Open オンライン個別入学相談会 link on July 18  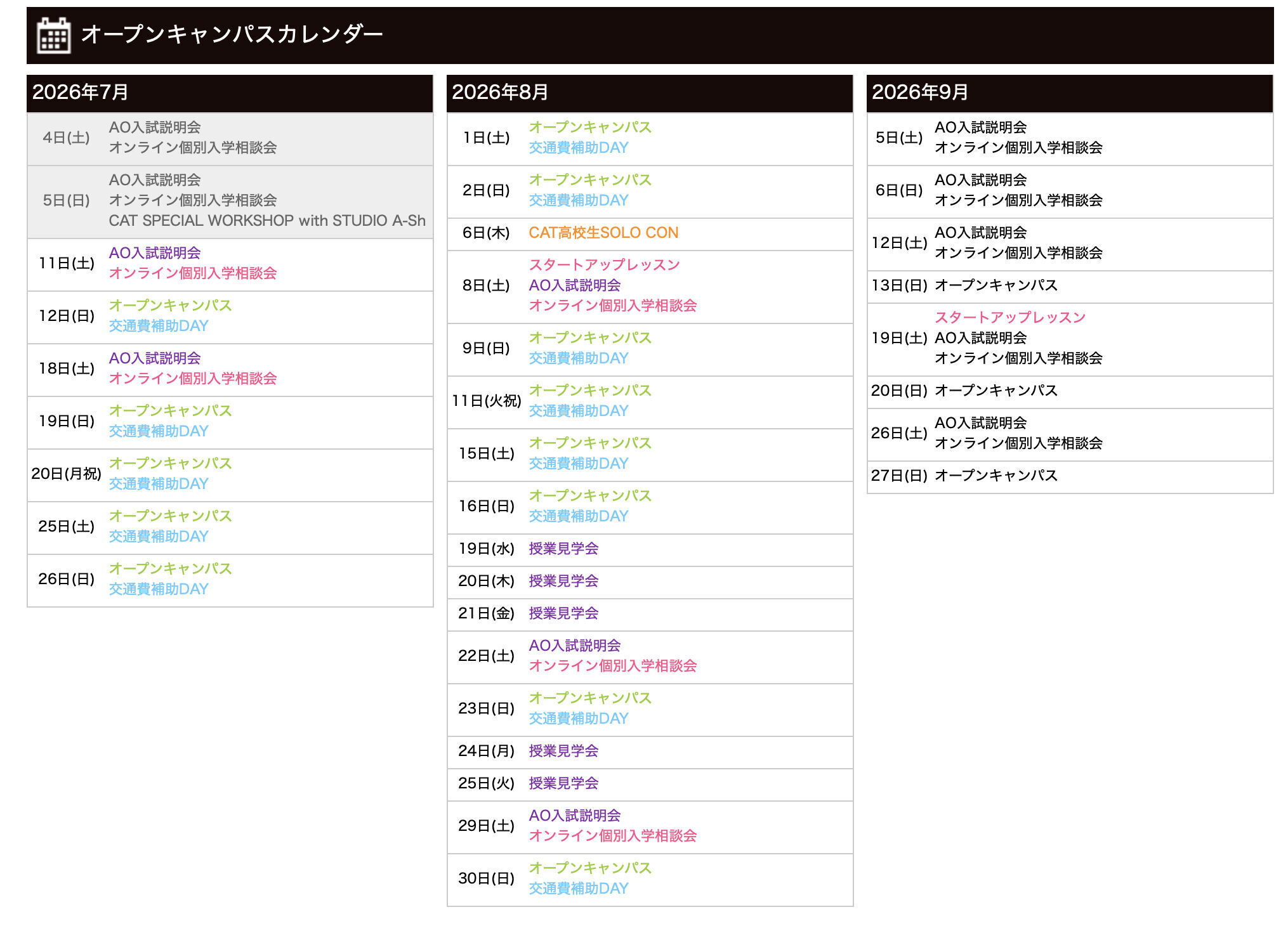[x=193, y=379]
